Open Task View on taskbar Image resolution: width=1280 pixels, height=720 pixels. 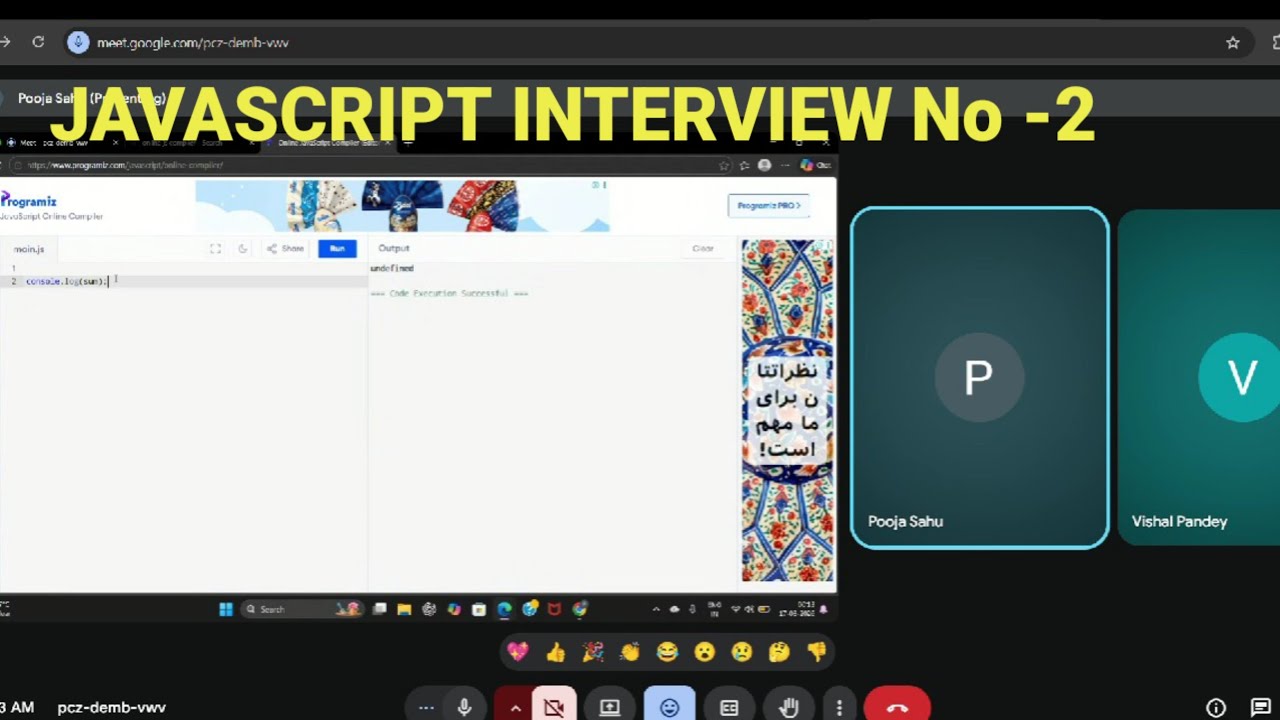click(379, 609)
